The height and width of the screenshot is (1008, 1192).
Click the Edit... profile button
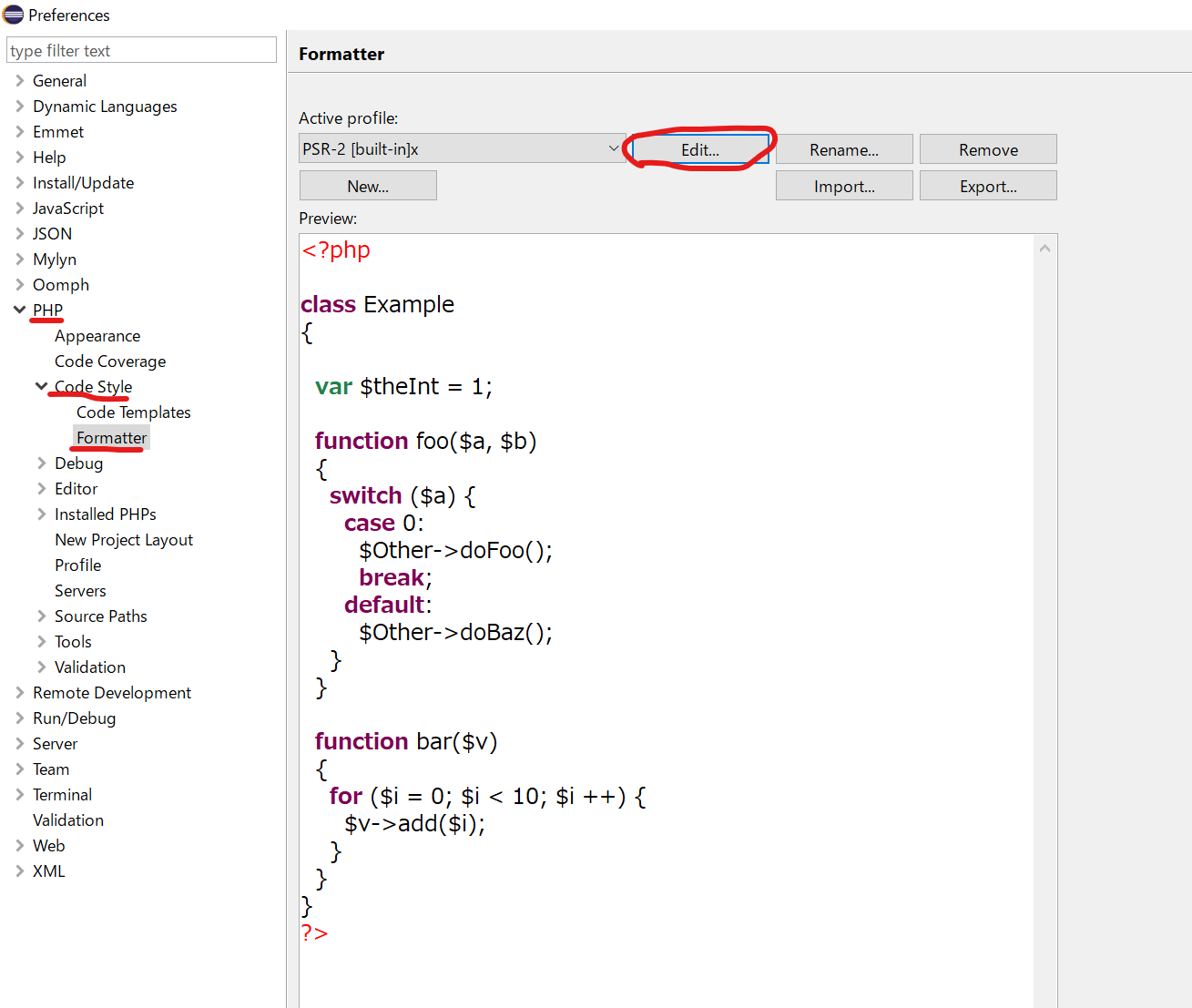pyautogui.click(x=700, y=149)
